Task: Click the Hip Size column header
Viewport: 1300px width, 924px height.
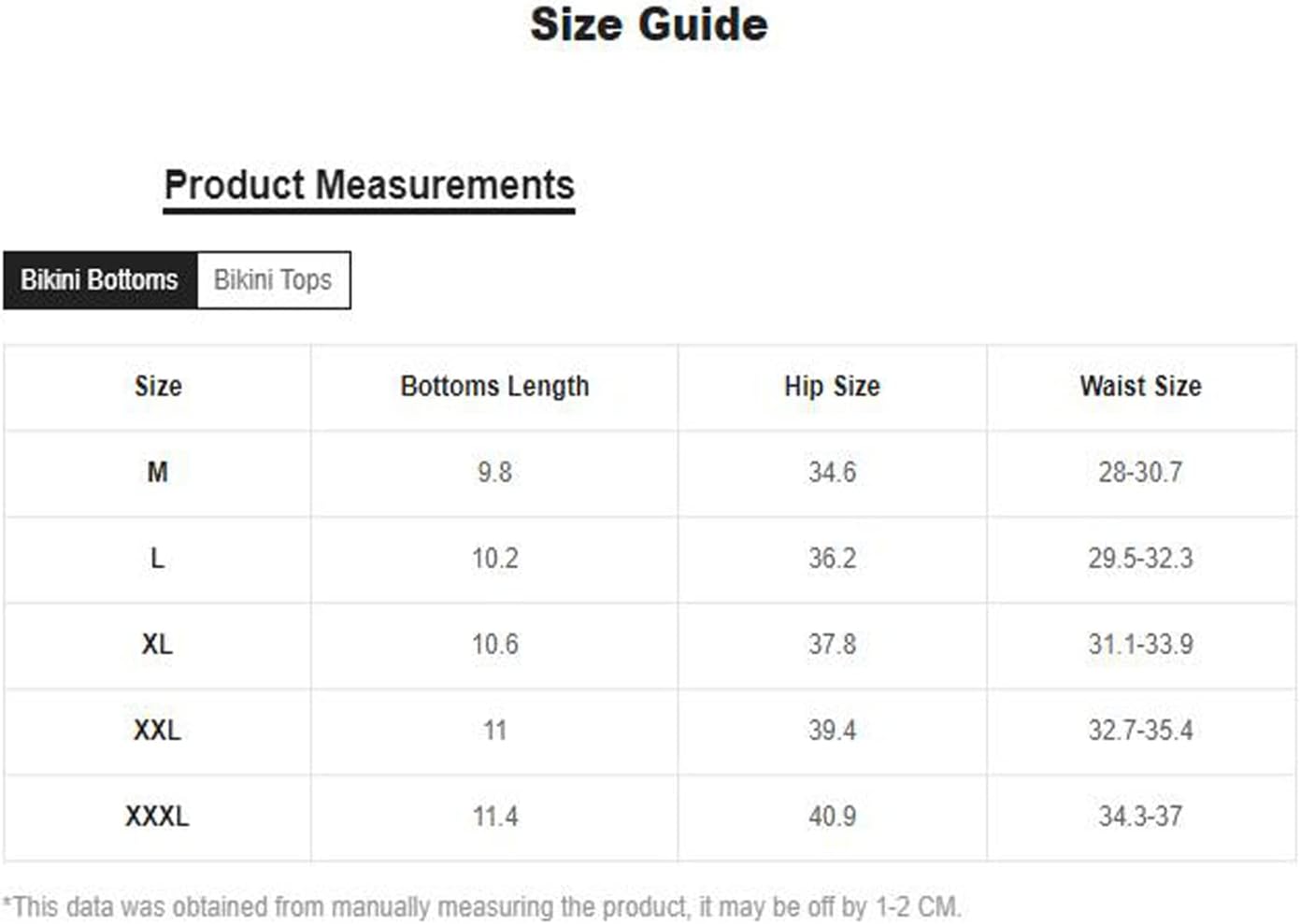Action: (x=832, y=386)
